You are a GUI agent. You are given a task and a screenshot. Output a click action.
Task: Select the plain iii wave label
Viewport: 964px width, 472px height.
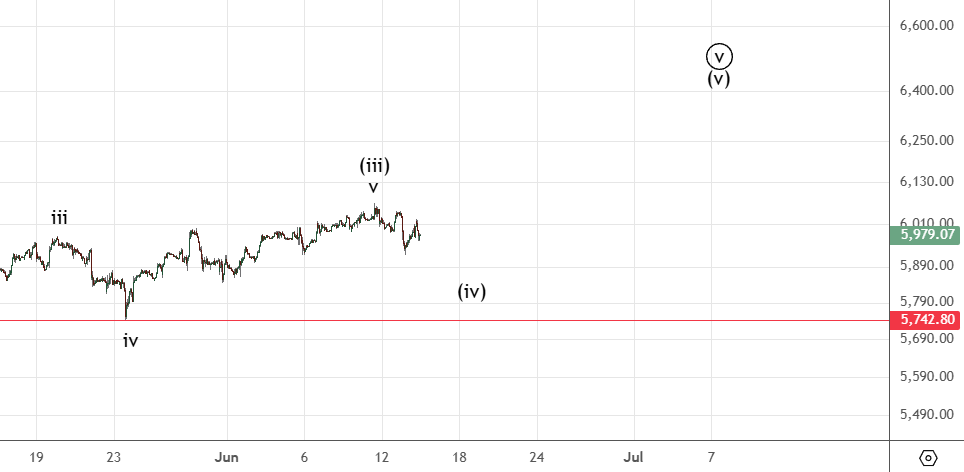pos(60,217)
